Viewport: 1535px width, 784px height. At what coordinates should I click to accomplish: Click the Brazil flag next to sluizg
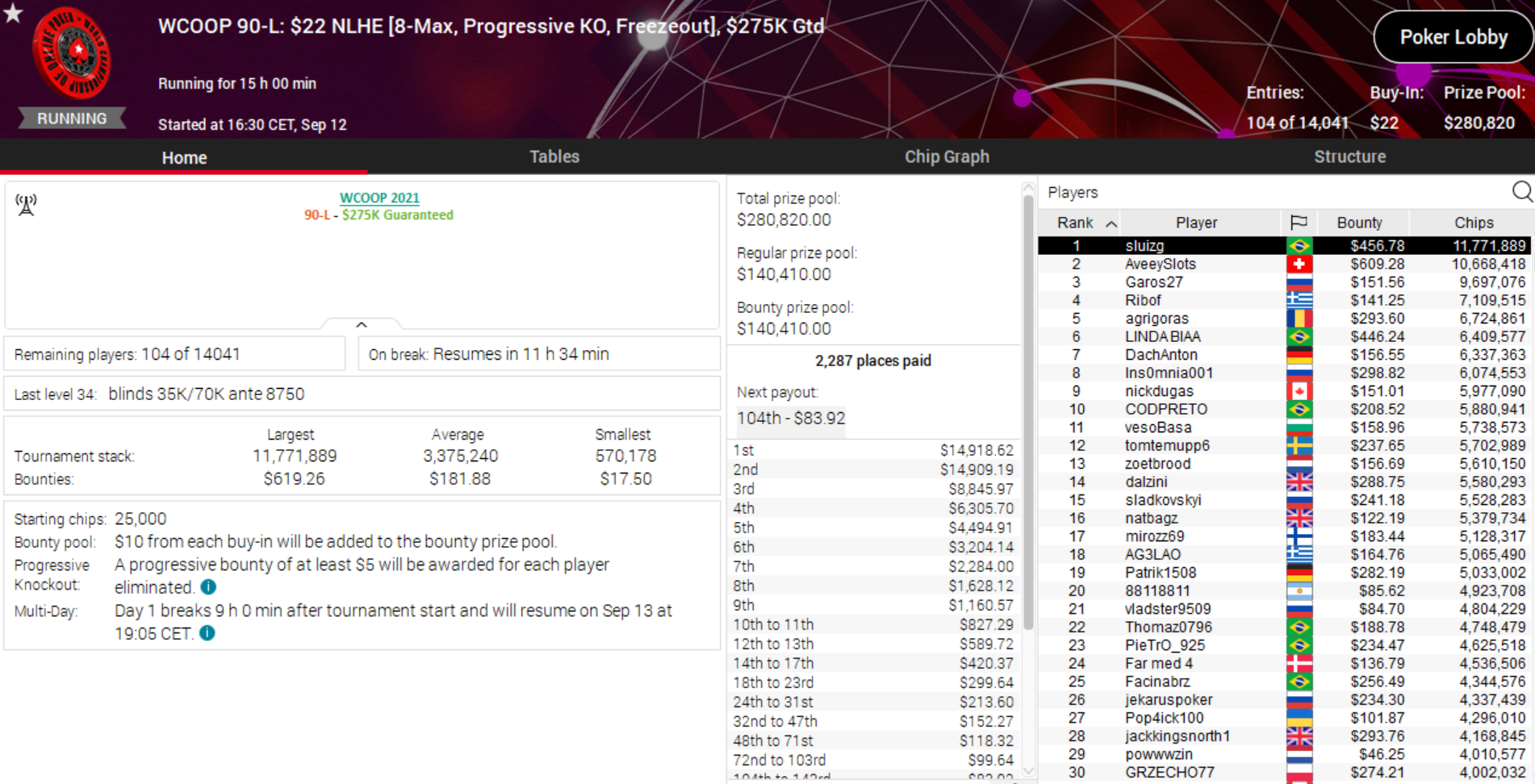click(1299, 246)
